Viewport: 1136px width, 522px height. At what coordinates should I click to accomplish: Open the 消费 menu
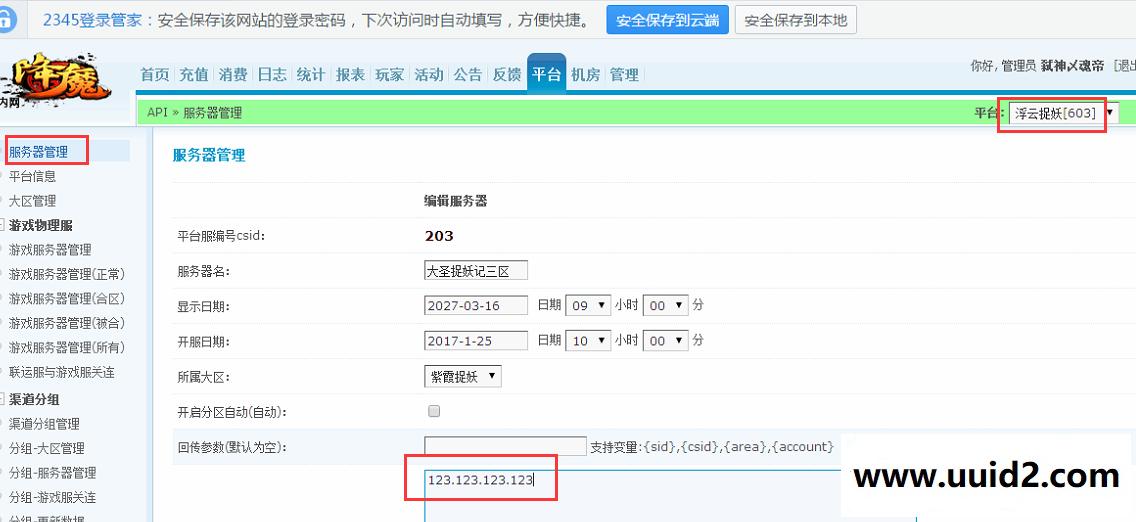click(233, 75)
